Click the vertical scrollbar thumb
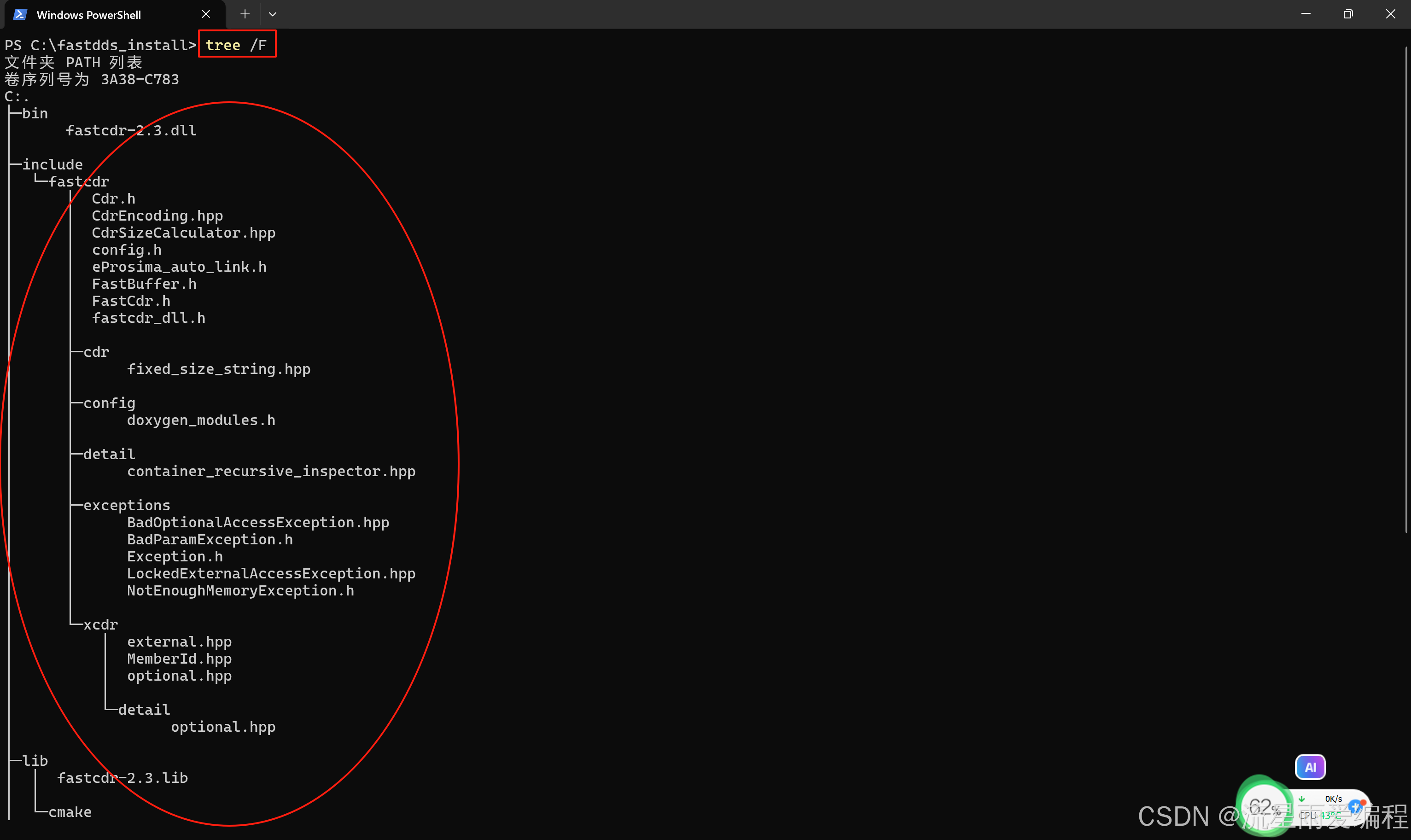Screen dimensions: 1411x840 [1406, 289]
